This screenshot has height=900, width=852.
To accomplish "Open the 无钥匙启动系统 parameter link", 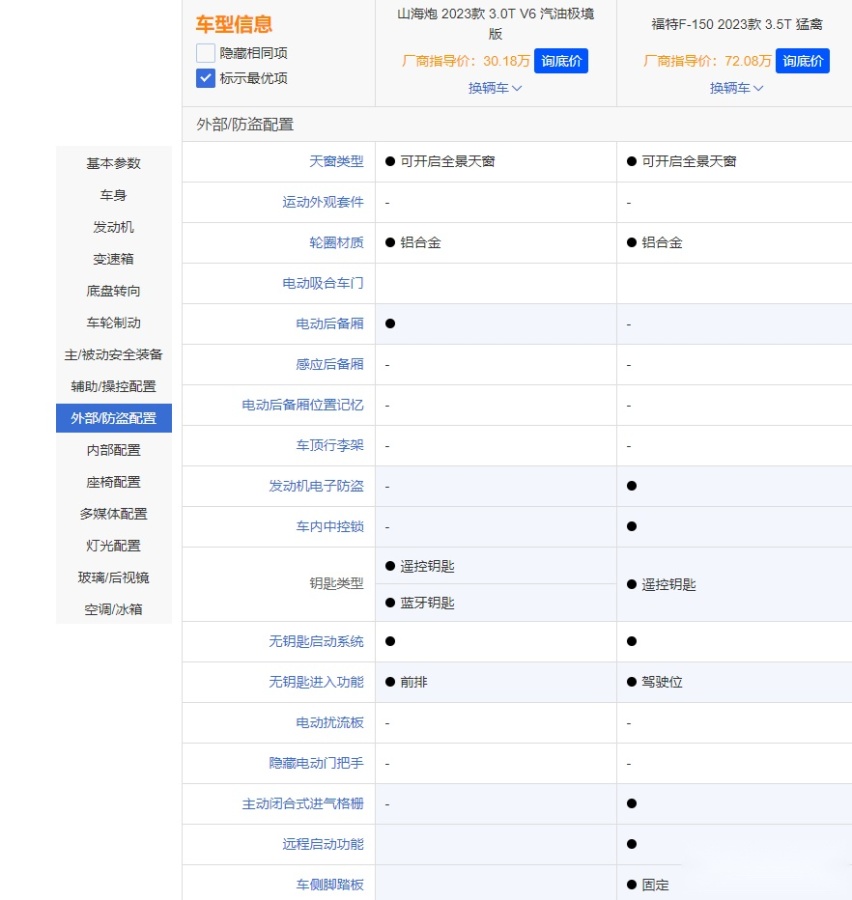I will click(x=316, y=642).
